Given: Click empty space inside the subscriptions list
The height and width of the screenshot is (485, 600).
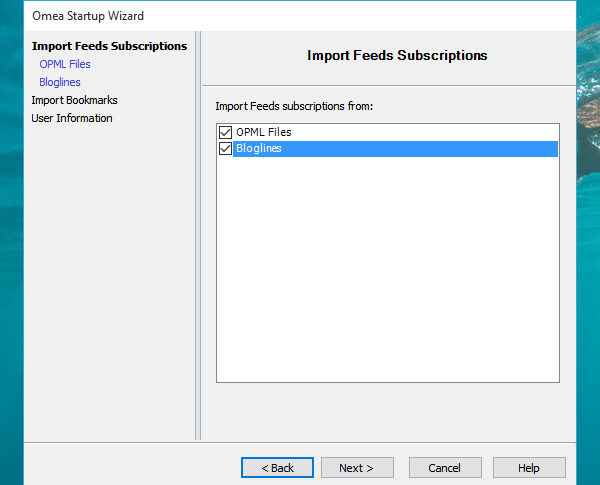Looking at the screenshot, I should [x=388, y=268].
